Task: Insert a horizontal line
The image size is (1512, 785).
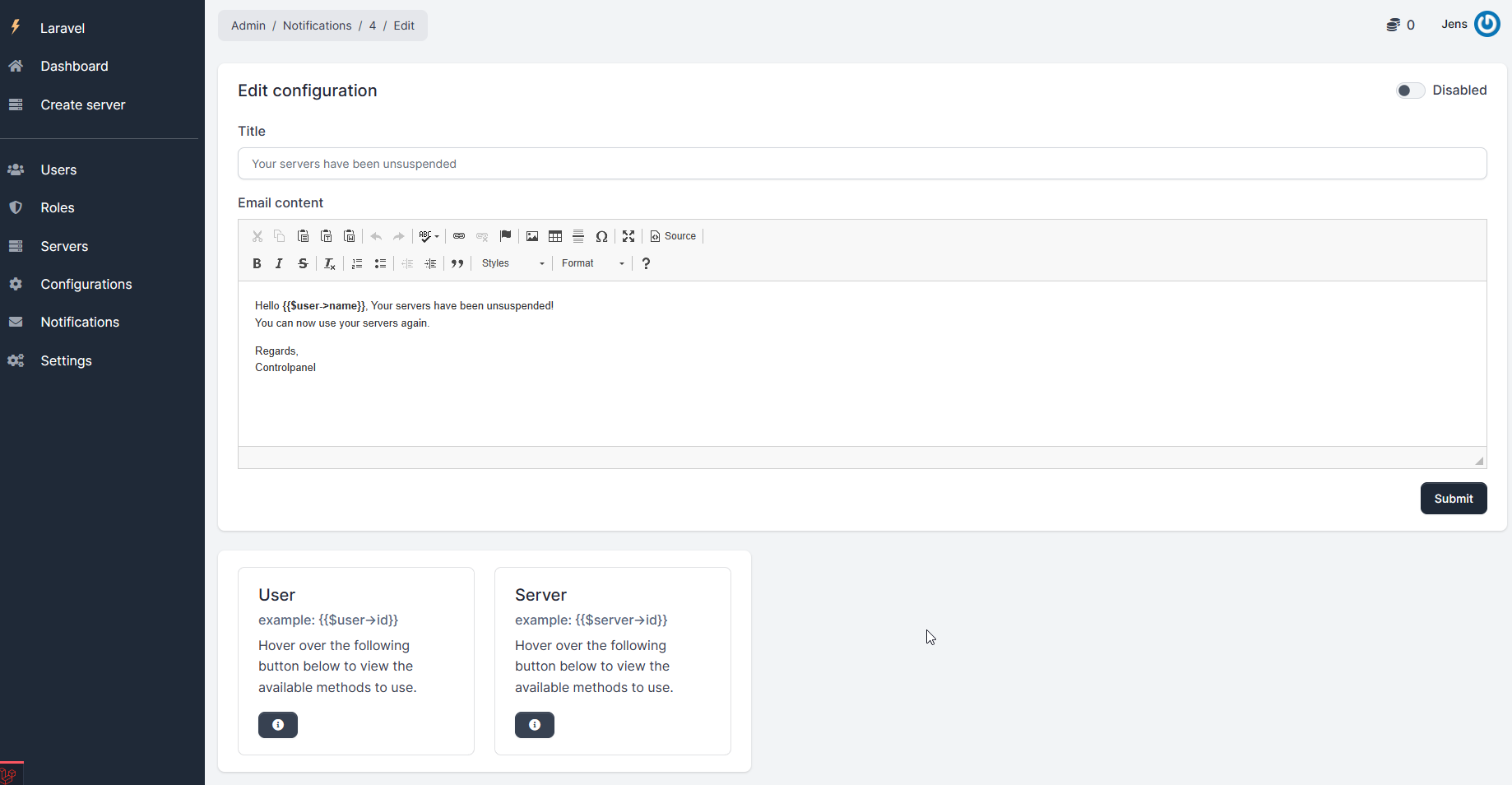Action: point(578,236)
